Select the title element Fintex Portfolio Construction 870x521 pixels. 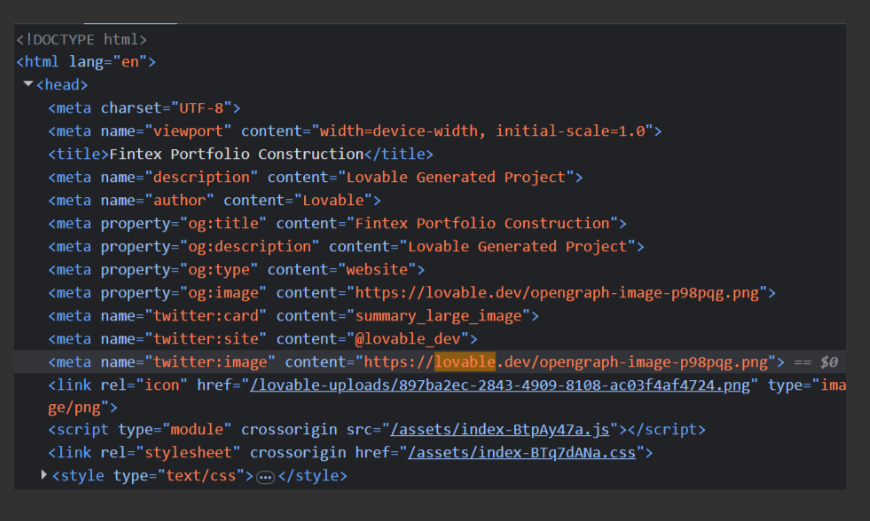click(240, 154)
